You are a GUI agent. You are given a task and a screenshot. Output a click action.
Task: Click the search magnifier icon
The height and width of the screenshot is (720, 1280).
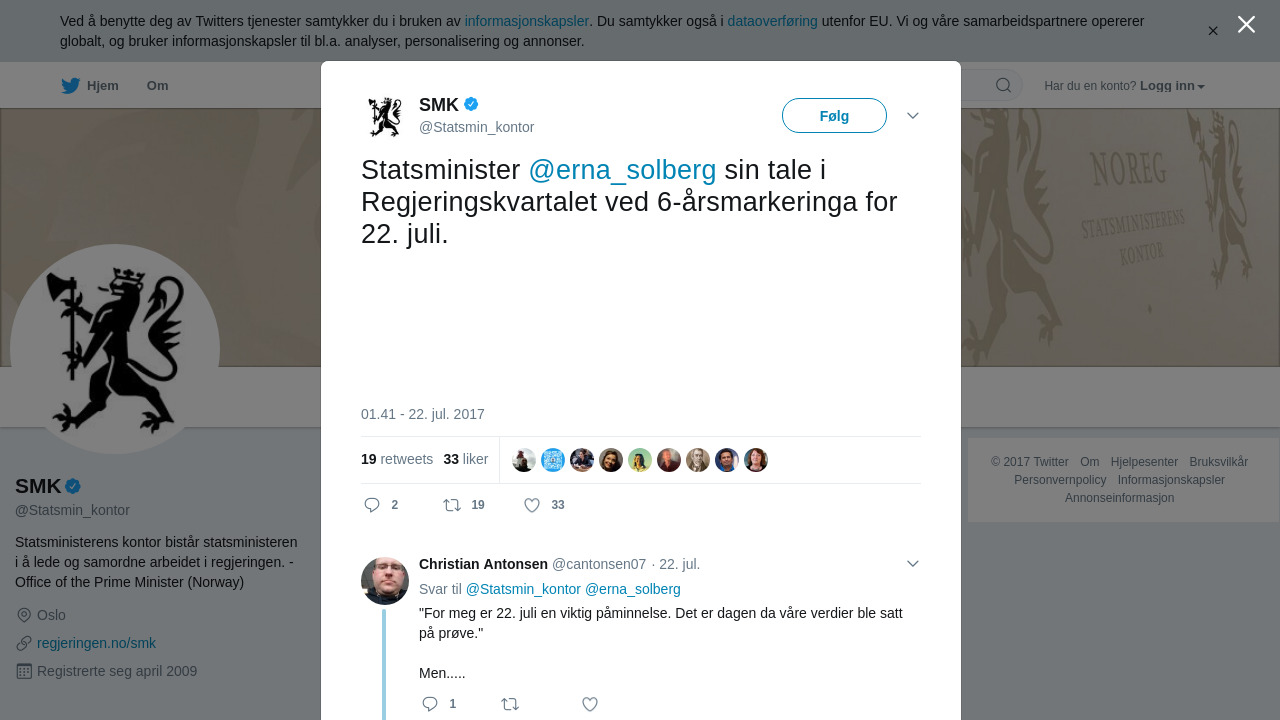pyautogui.click(x=1003, y=85)
